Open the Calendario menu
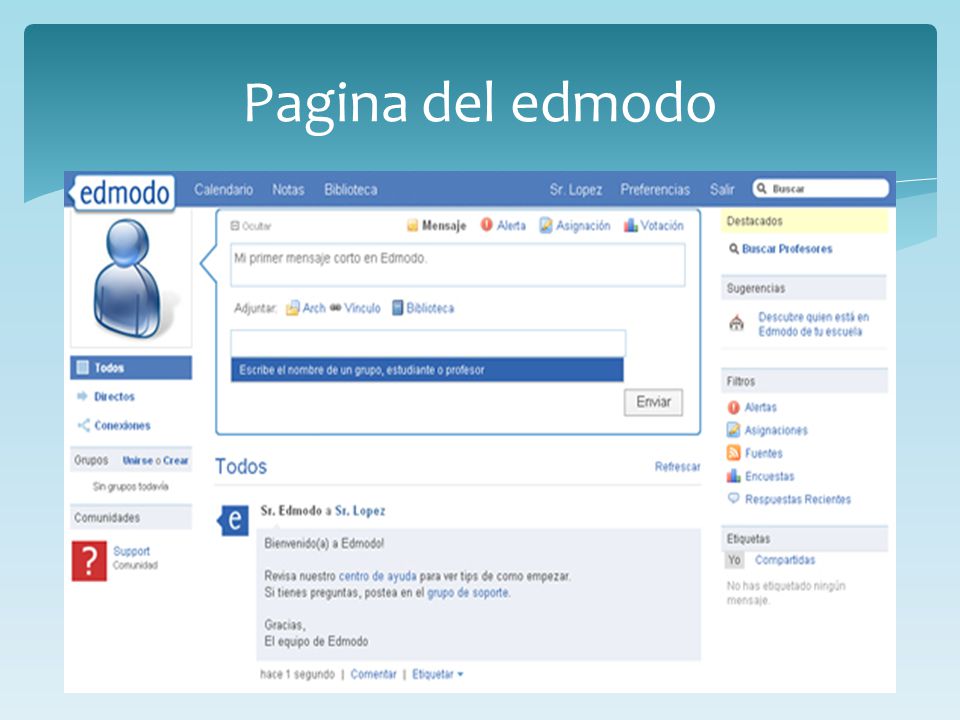Image resolution: width=960 pixels, height=720 pixels. pos(223,190)
